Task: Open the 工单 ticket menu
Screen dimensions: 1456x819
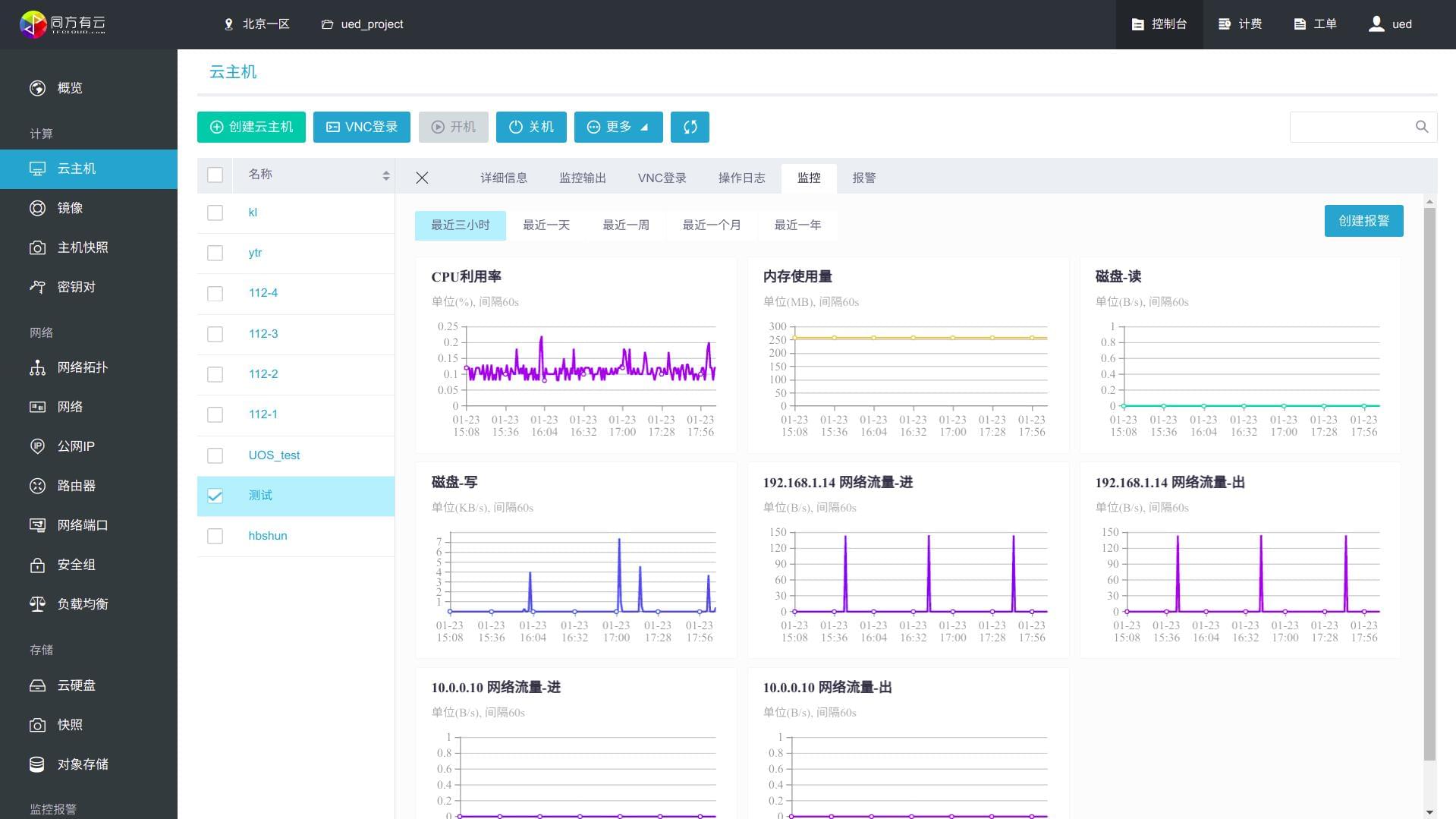Action: click(x=1315, y=24)
